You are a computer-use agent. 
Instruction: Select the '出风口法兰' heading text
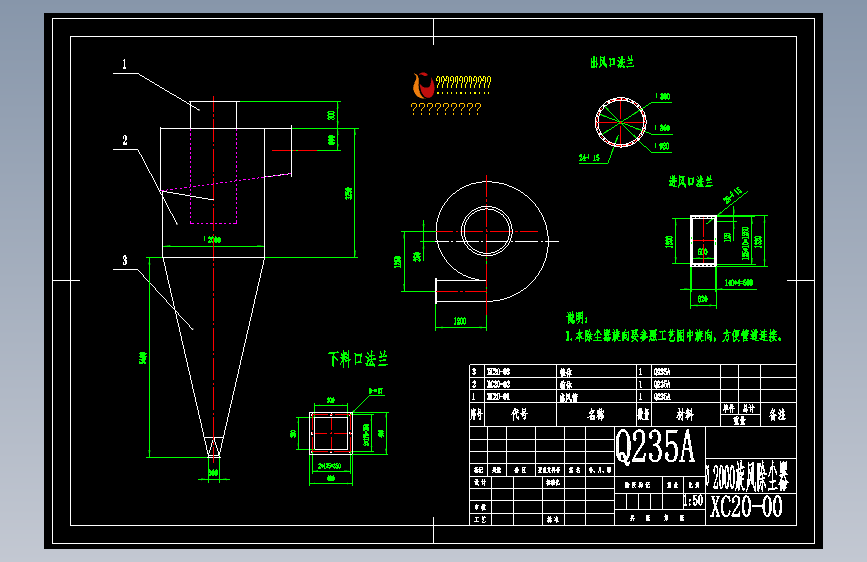coord(612,63)
